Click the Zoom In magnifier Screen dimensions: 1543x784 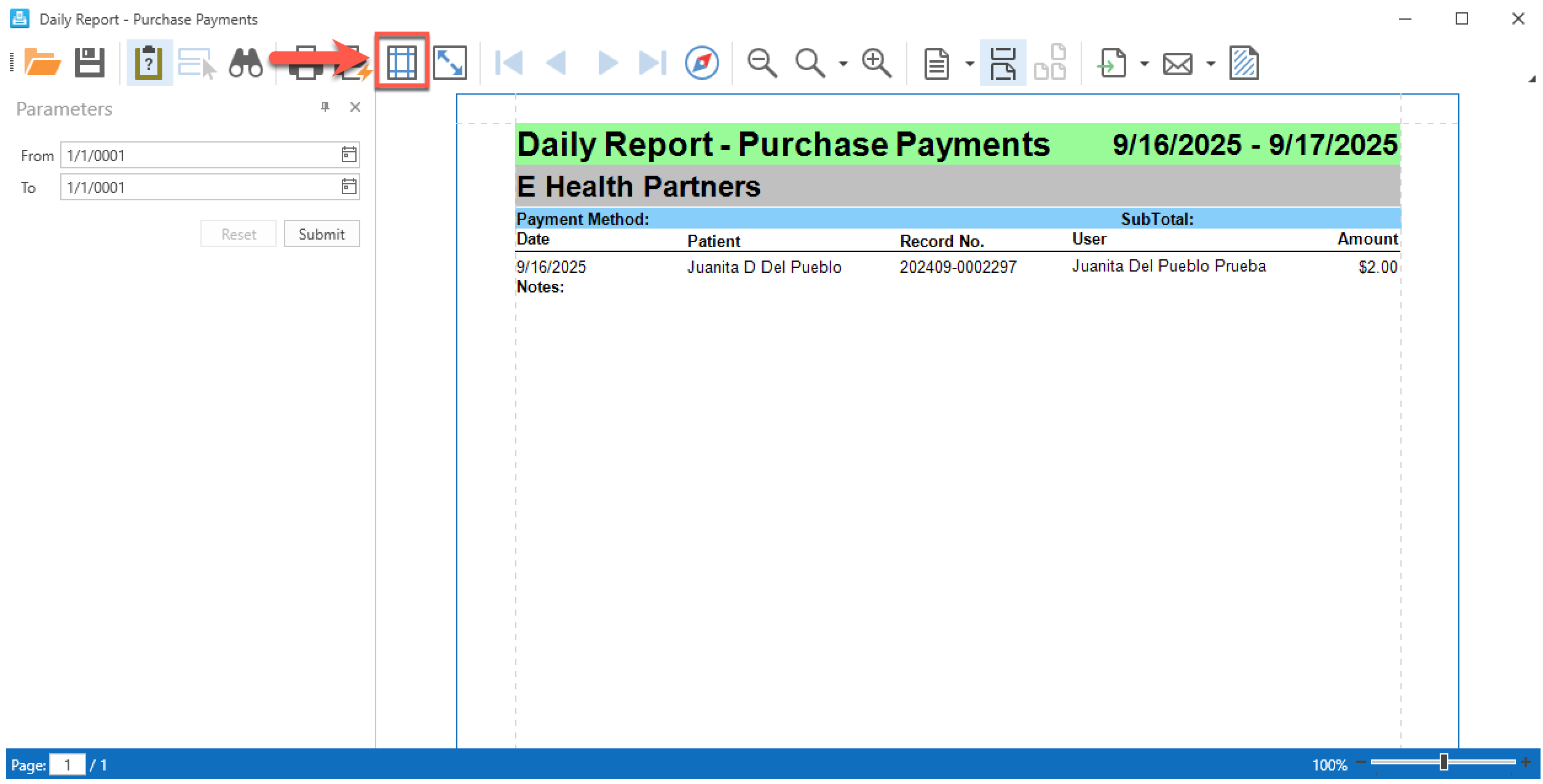coord(876,63)
